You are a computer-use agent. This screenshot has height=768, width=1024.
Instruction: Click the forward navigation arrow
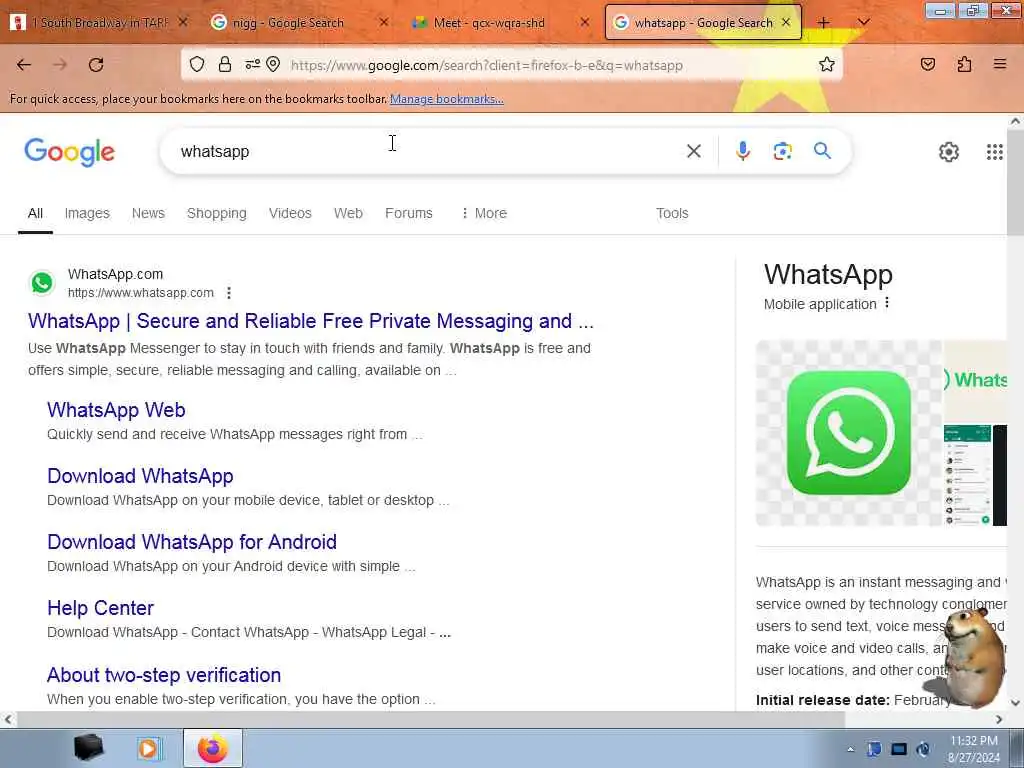click(x=60, y=65)
